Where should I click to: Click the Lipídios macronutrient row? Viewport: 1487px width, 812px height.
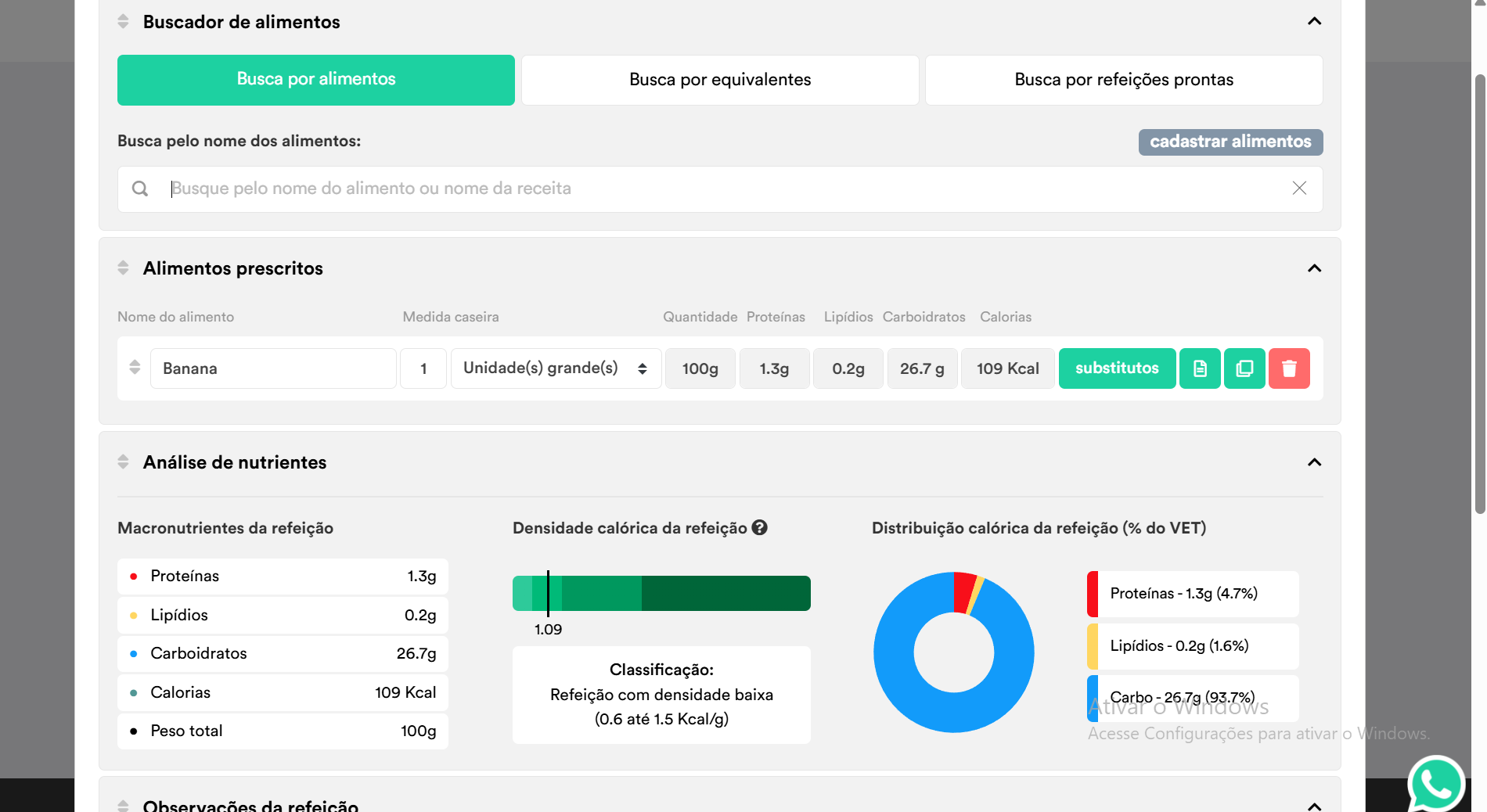tap(283, 615)
